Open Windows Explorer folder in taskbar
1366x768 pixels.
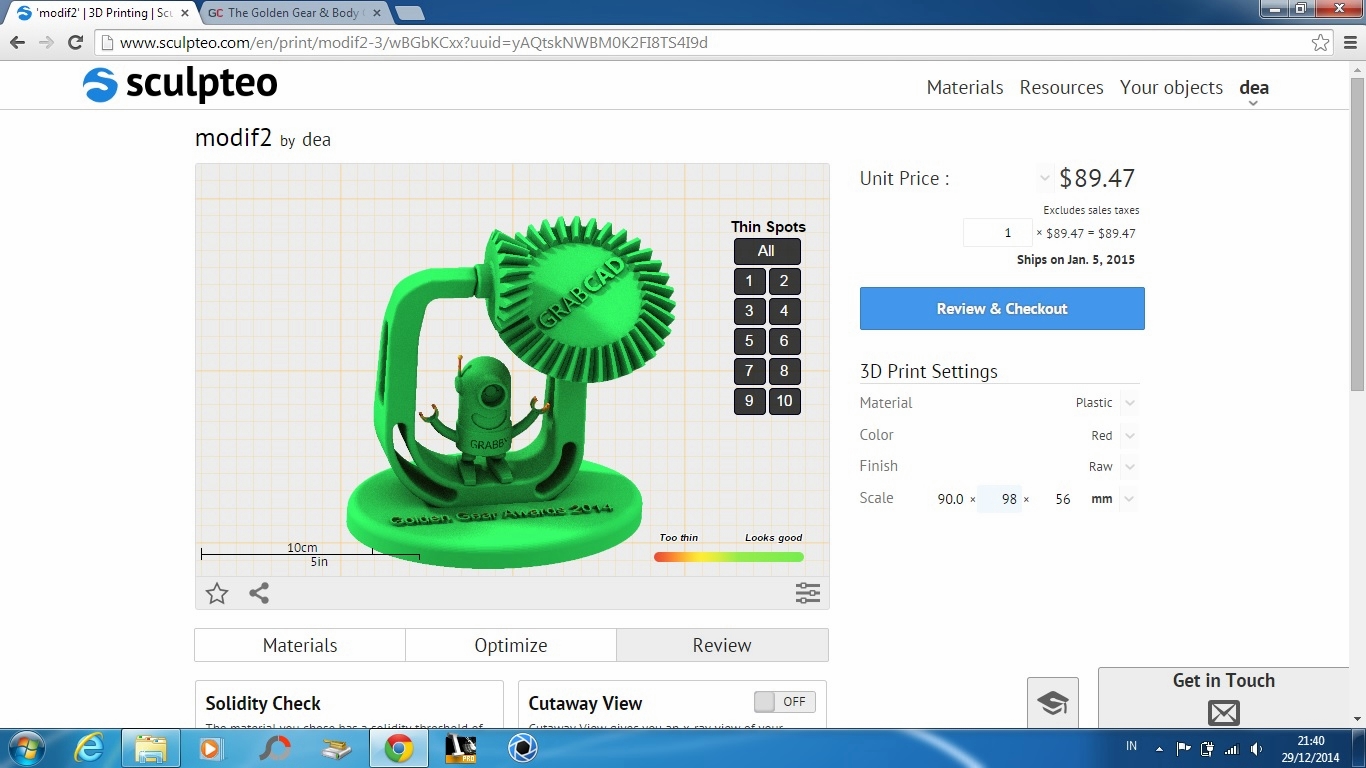pyautogui.click(x=151, y=748)
